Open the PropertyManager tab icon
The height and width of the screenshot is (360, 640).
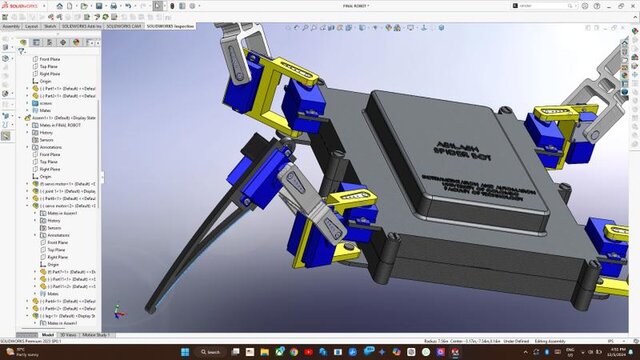pyautogui.click(x=36, y=42)
